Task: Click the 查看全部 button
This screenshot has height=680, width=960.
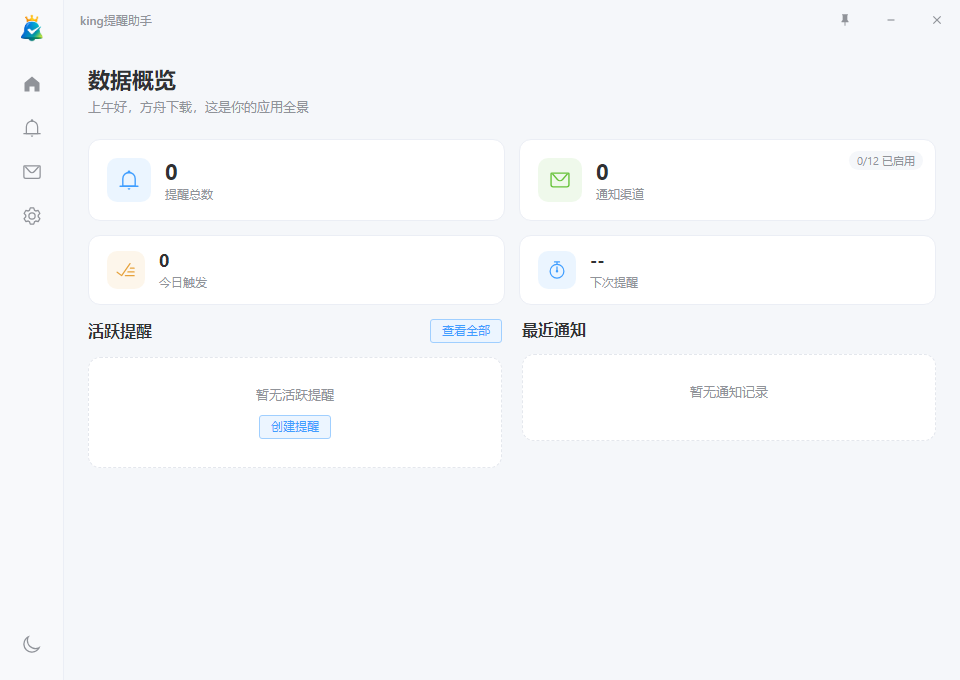Action: tap(465, 330)
